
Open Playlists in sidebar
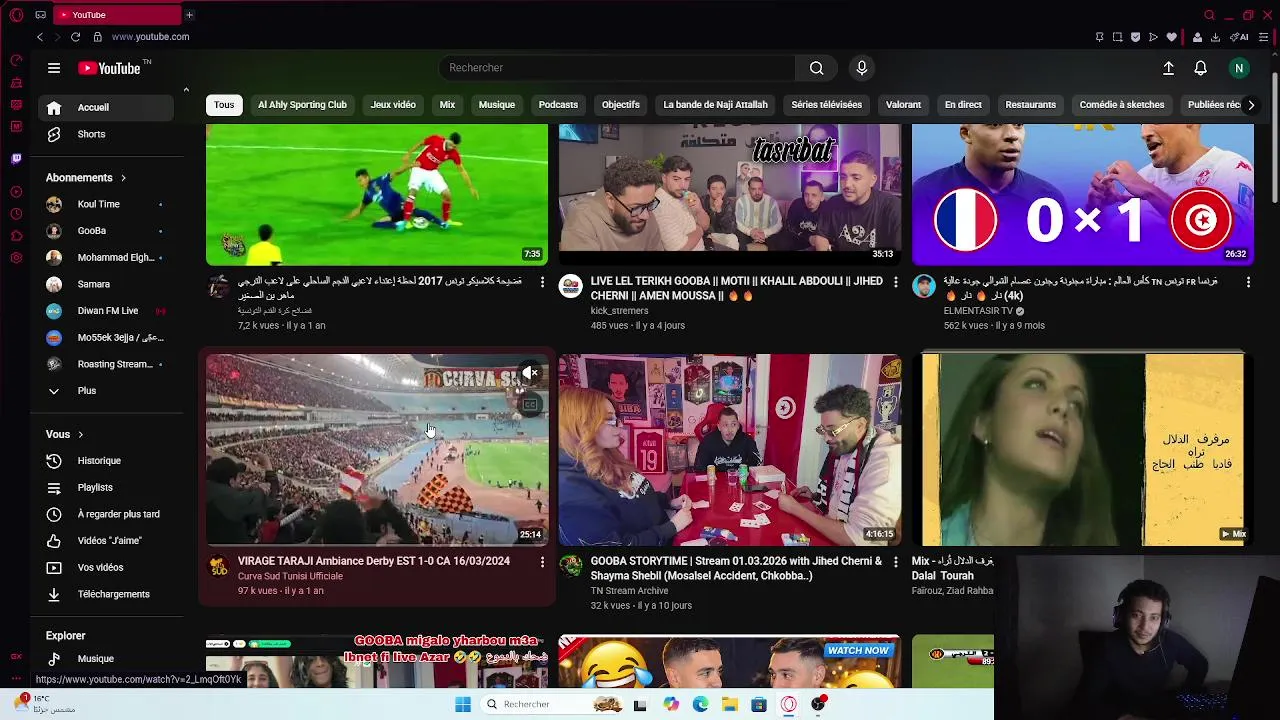[x=108, y=488]
